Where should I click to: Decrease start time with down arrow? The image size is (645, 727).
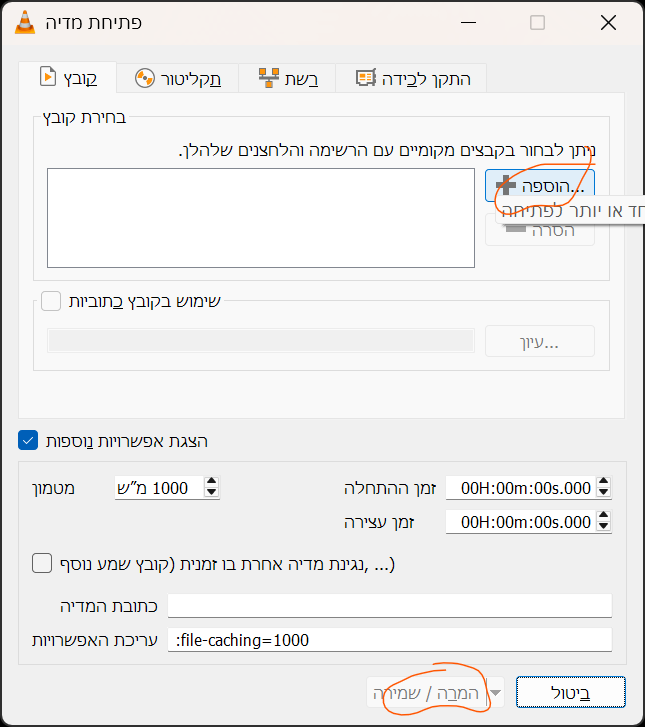pyautogui.click(x=603, y=492)
